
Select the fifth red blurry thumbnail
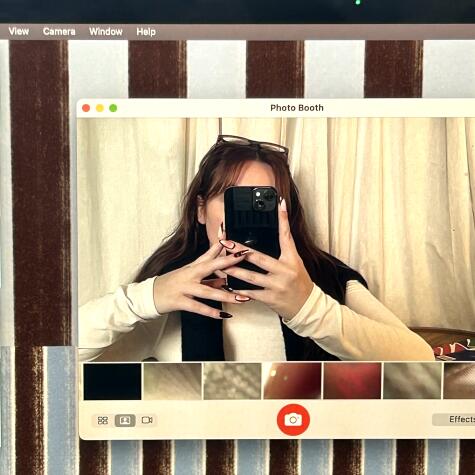[x=352, y=381]
